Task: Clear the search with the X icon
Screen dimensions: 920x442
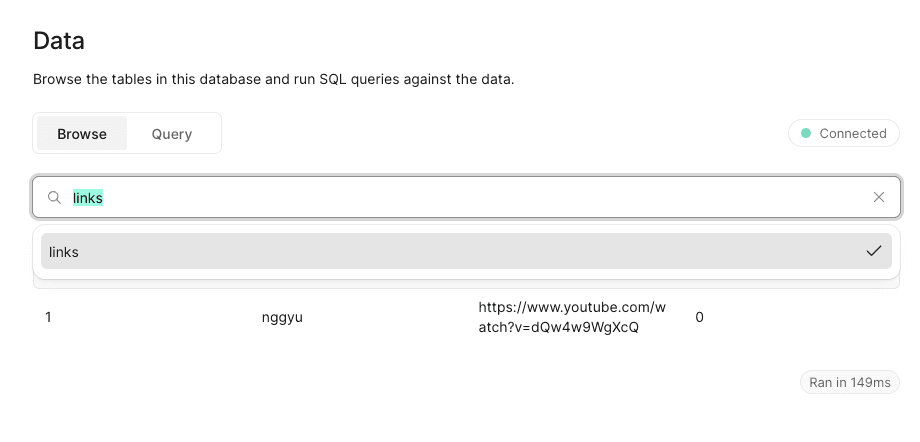Action: 879,198
